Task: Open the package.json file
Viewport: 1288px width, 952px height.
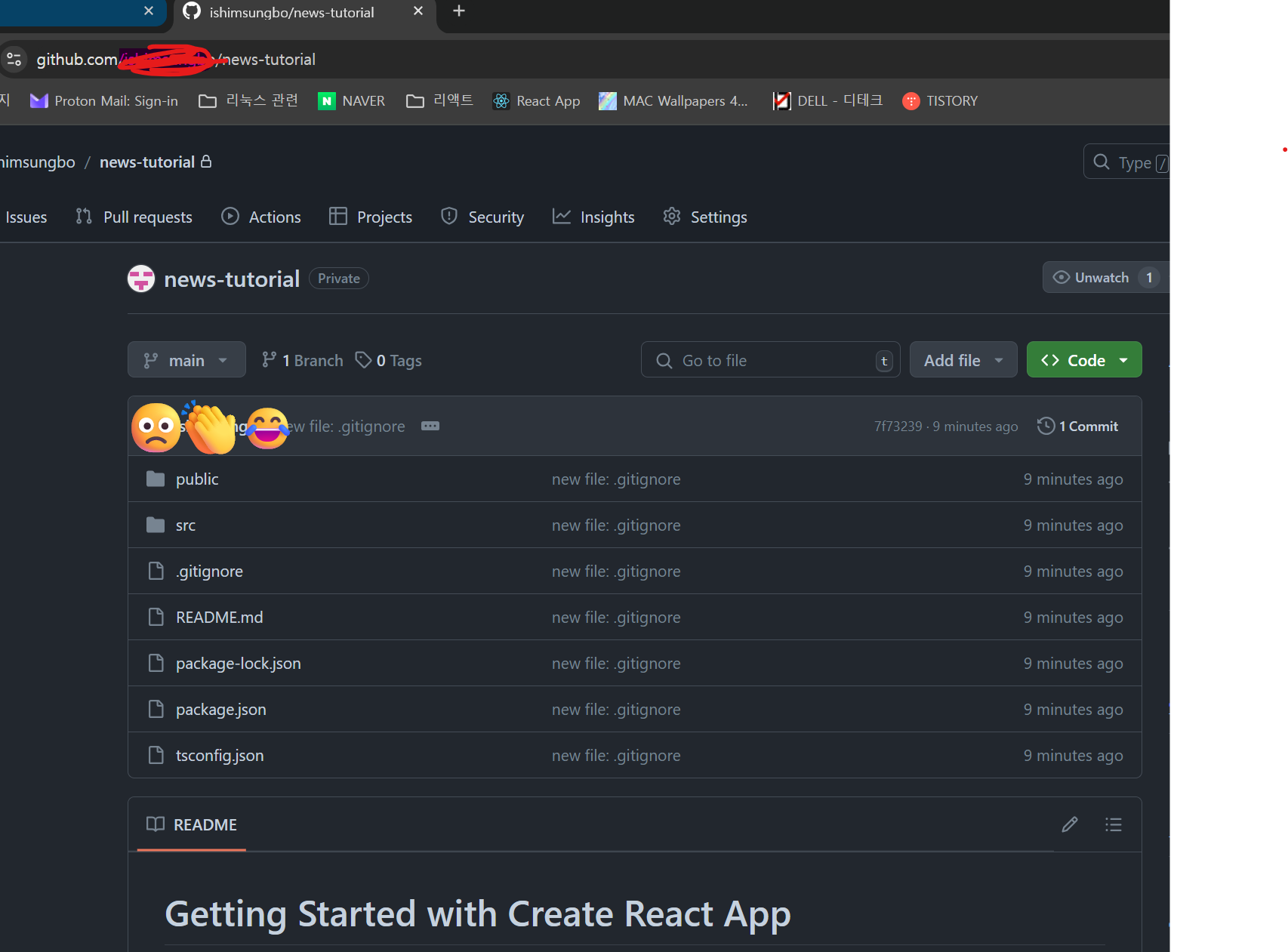Action: [220, 710]
